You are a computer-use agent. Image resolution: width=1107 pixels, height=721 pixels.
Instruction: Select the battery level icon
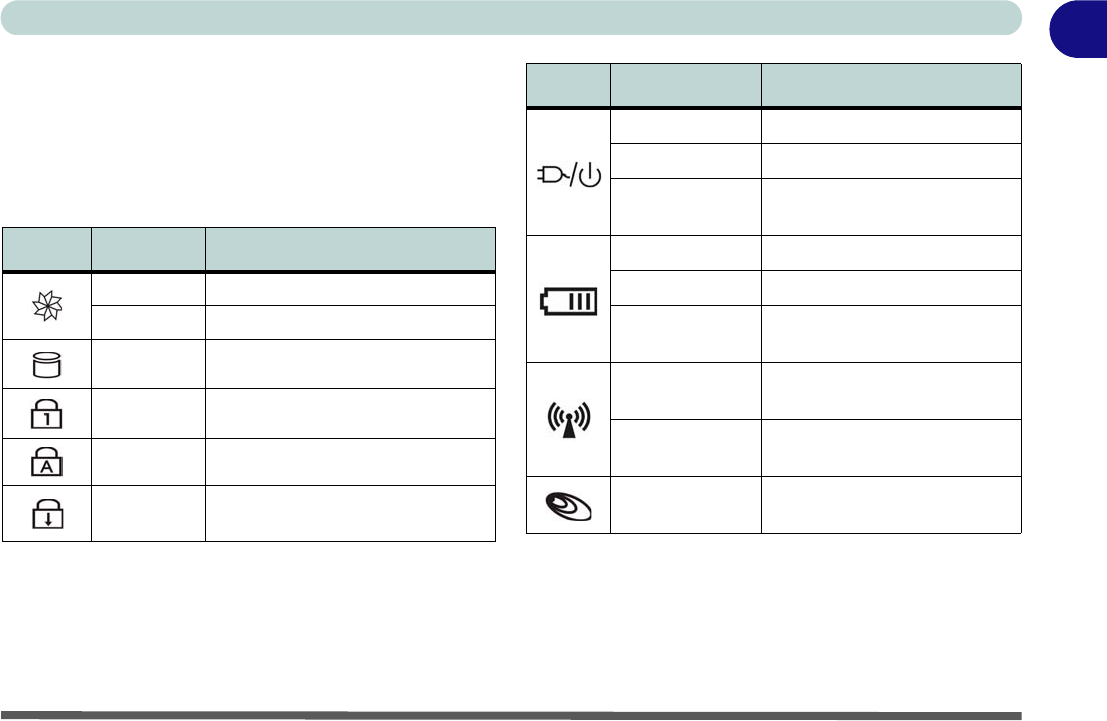[x=568, y=299]
